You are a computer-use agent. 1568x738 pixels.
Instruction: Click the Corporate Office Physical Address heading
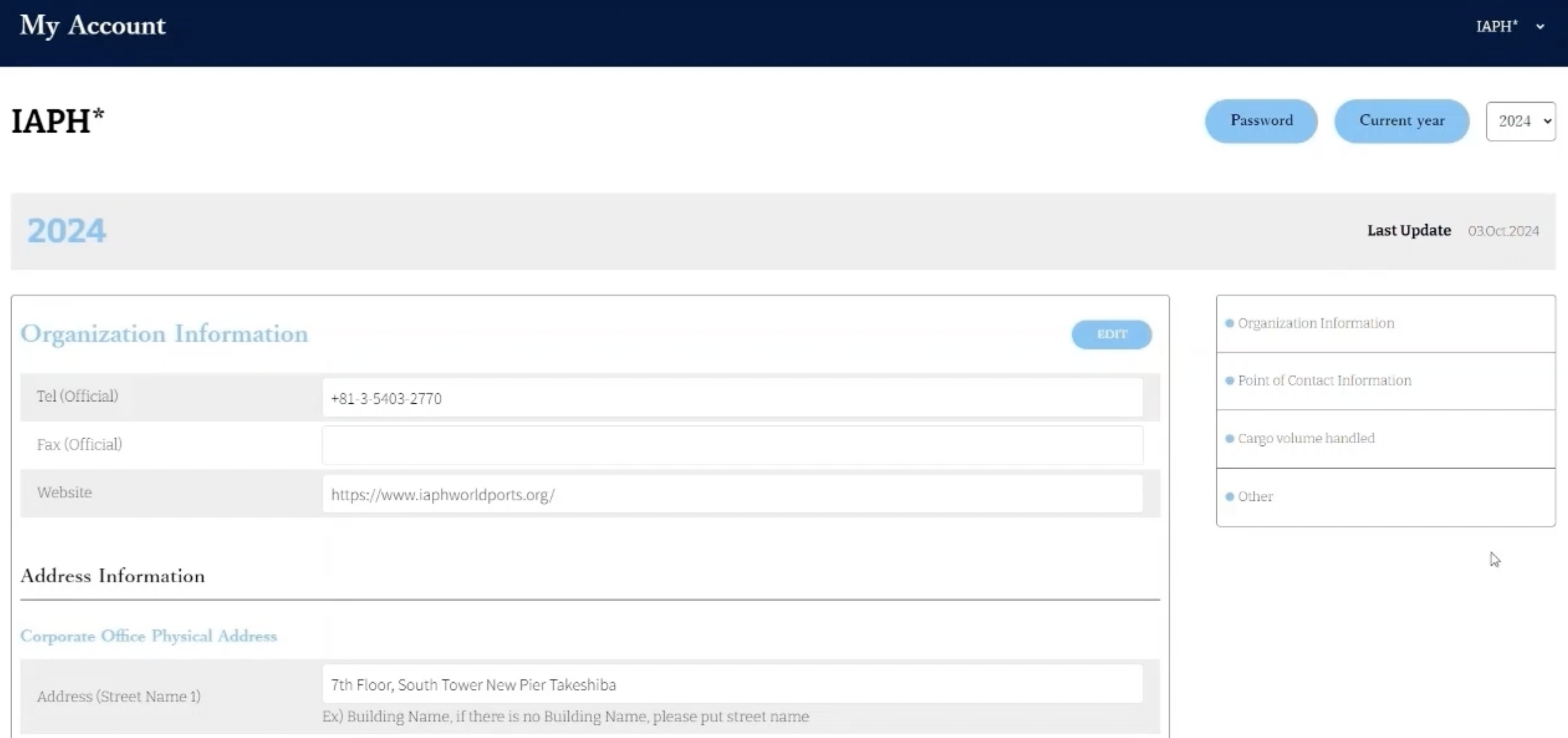(149, 636)
